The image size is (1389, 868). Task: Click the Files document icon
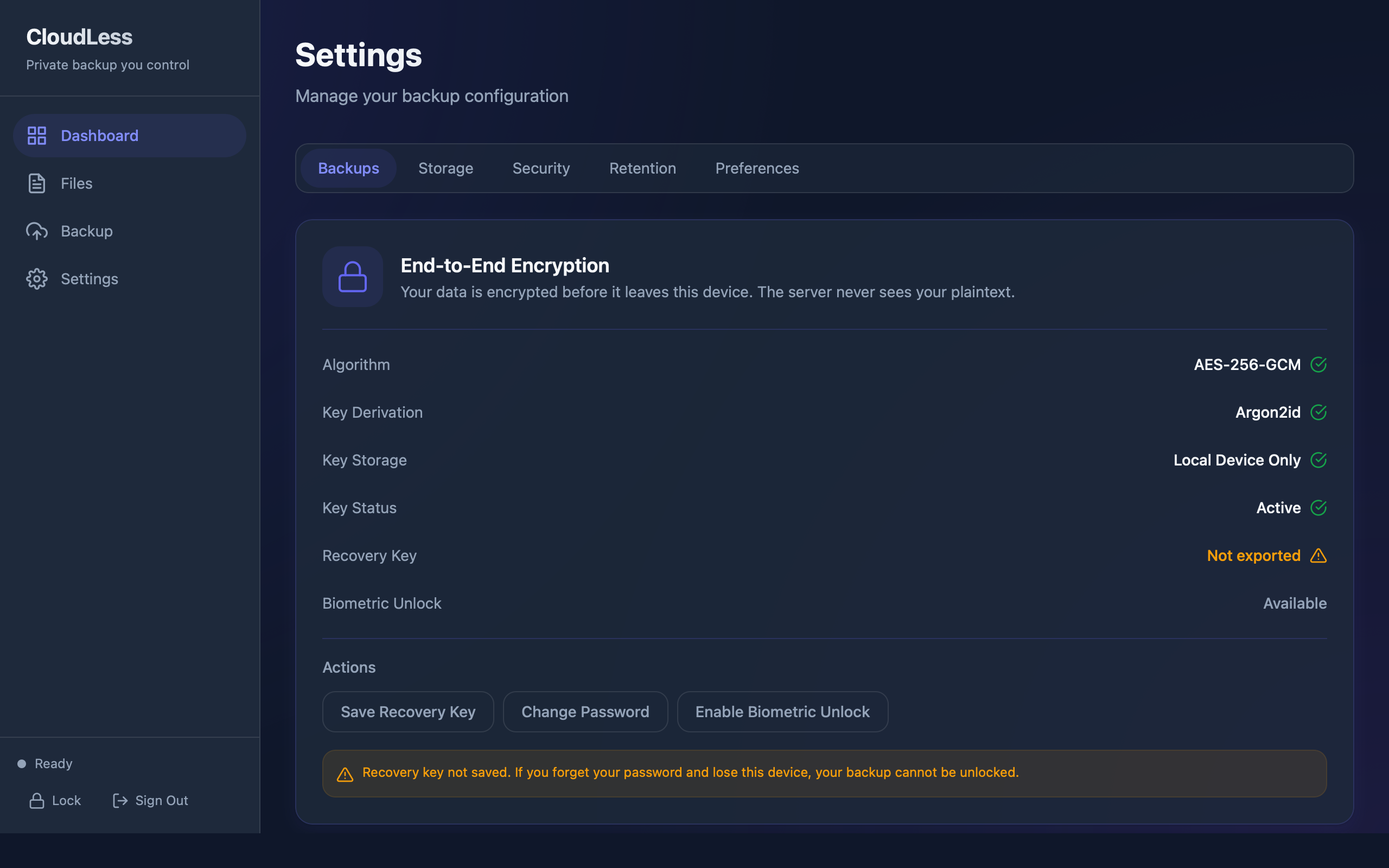tap(37, 183)
